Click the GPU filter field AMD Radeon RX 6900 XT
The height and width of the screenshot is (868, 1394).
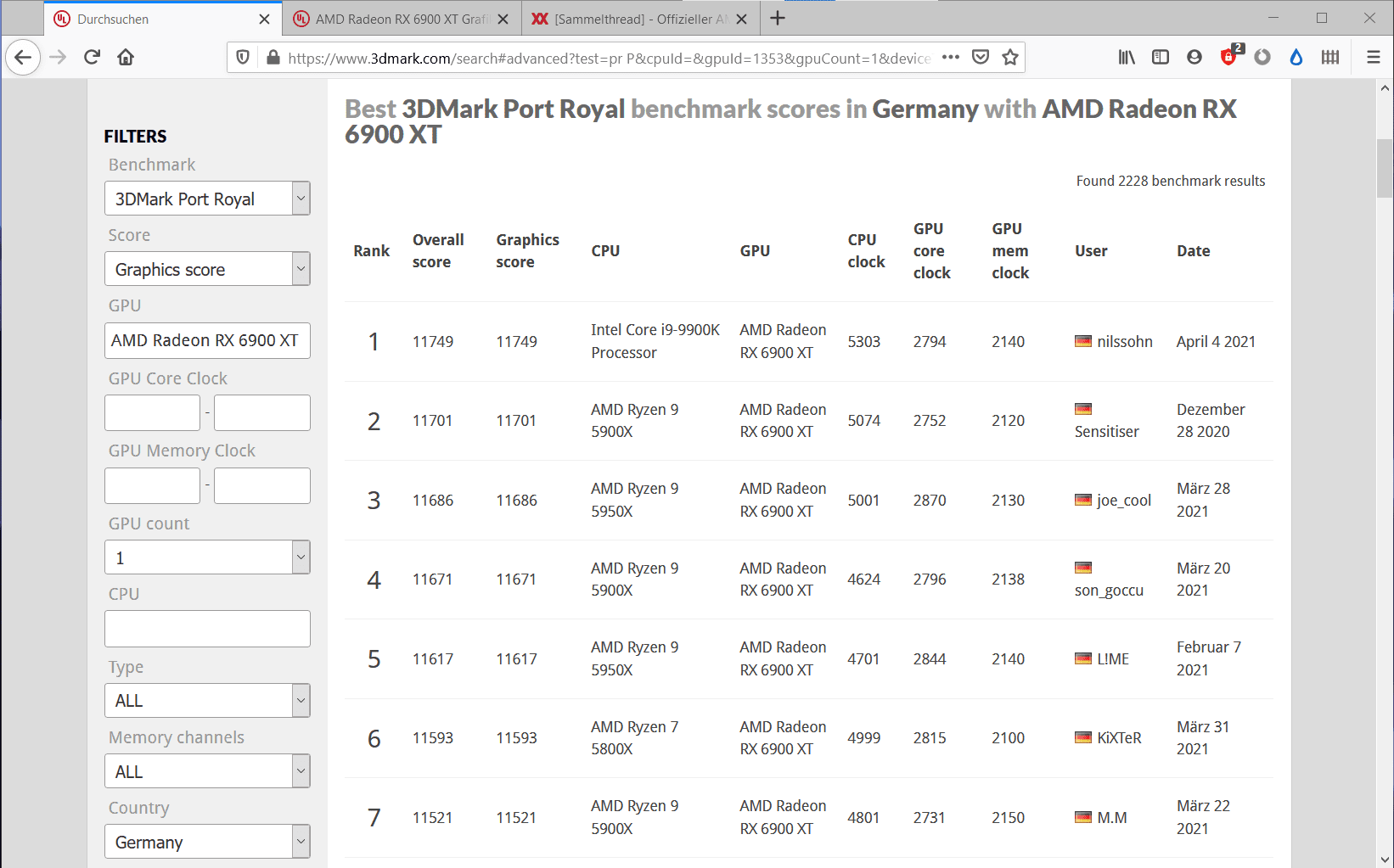click(x=207, y=340)
